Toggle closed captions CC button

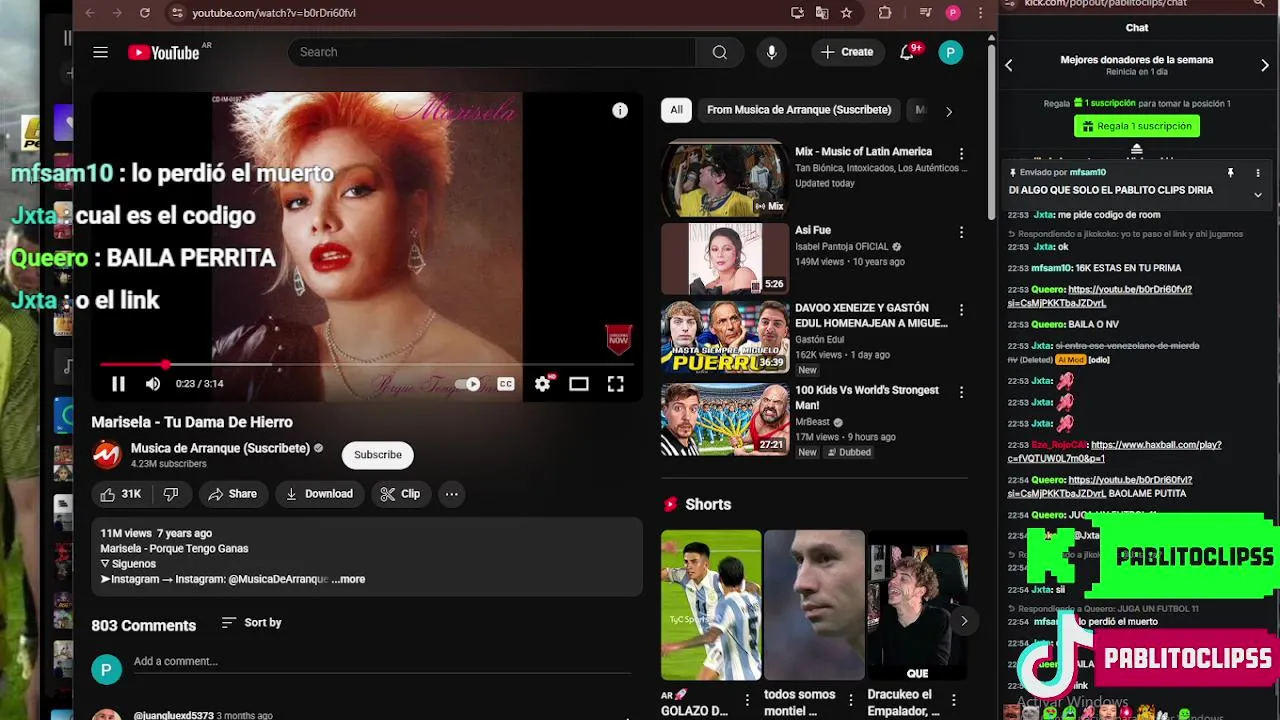[506, 384]
